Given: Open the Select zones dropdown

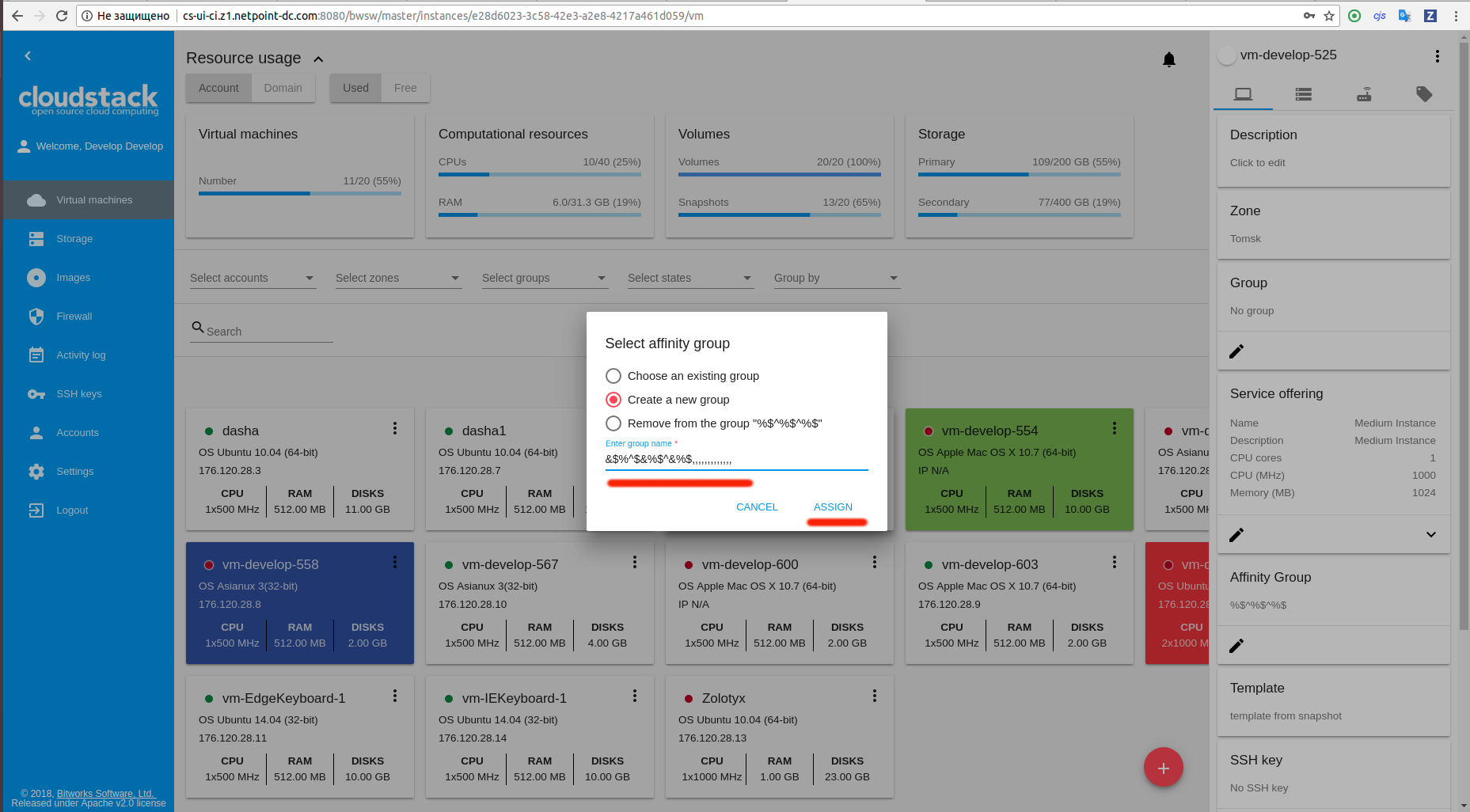Looking at the screenshot, I should 398,278.
